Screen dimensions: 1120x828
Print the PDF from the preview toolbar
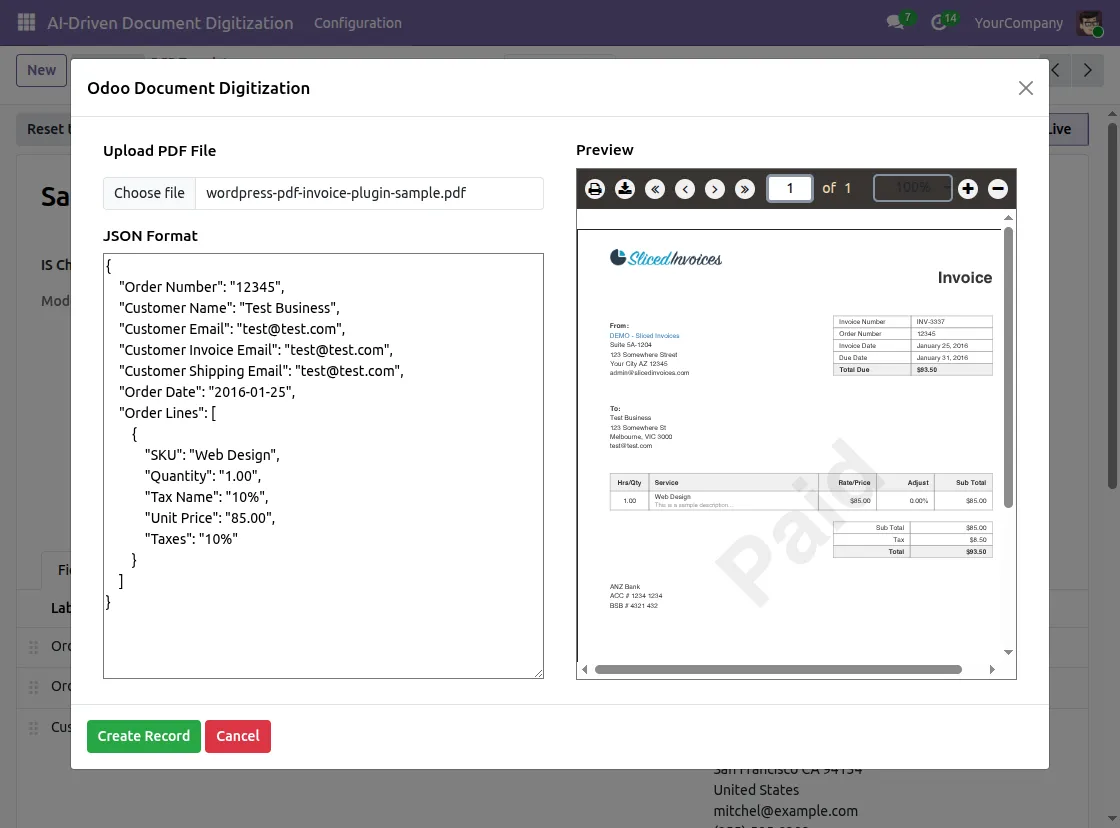595,189
